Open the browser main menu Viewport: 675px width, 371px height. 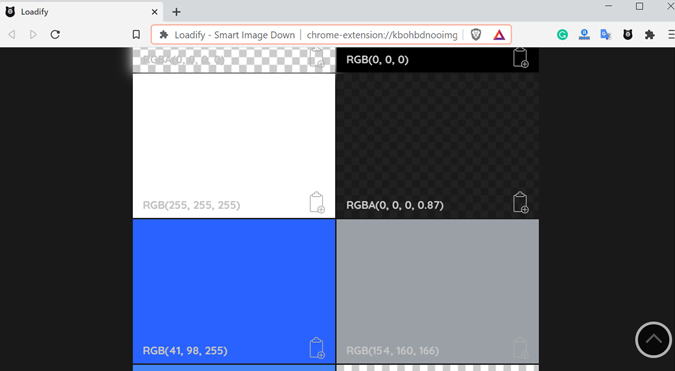[x=671, y=35]
